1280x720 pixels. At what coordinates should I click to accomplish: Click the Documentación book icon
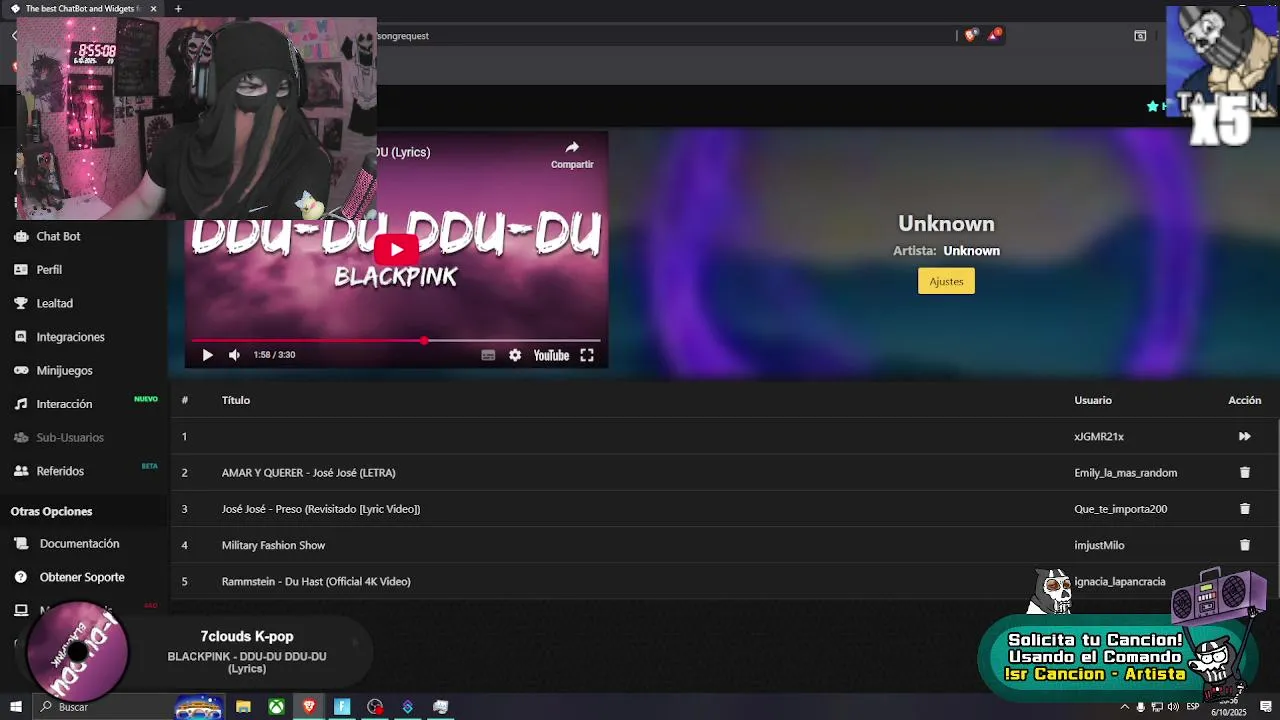point(20,544)
